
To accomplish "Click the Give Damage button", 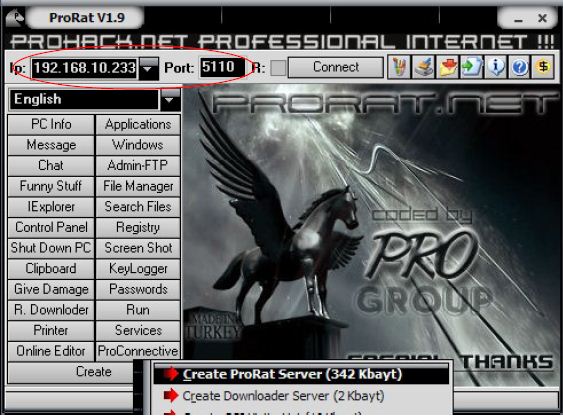I will 51,289.
